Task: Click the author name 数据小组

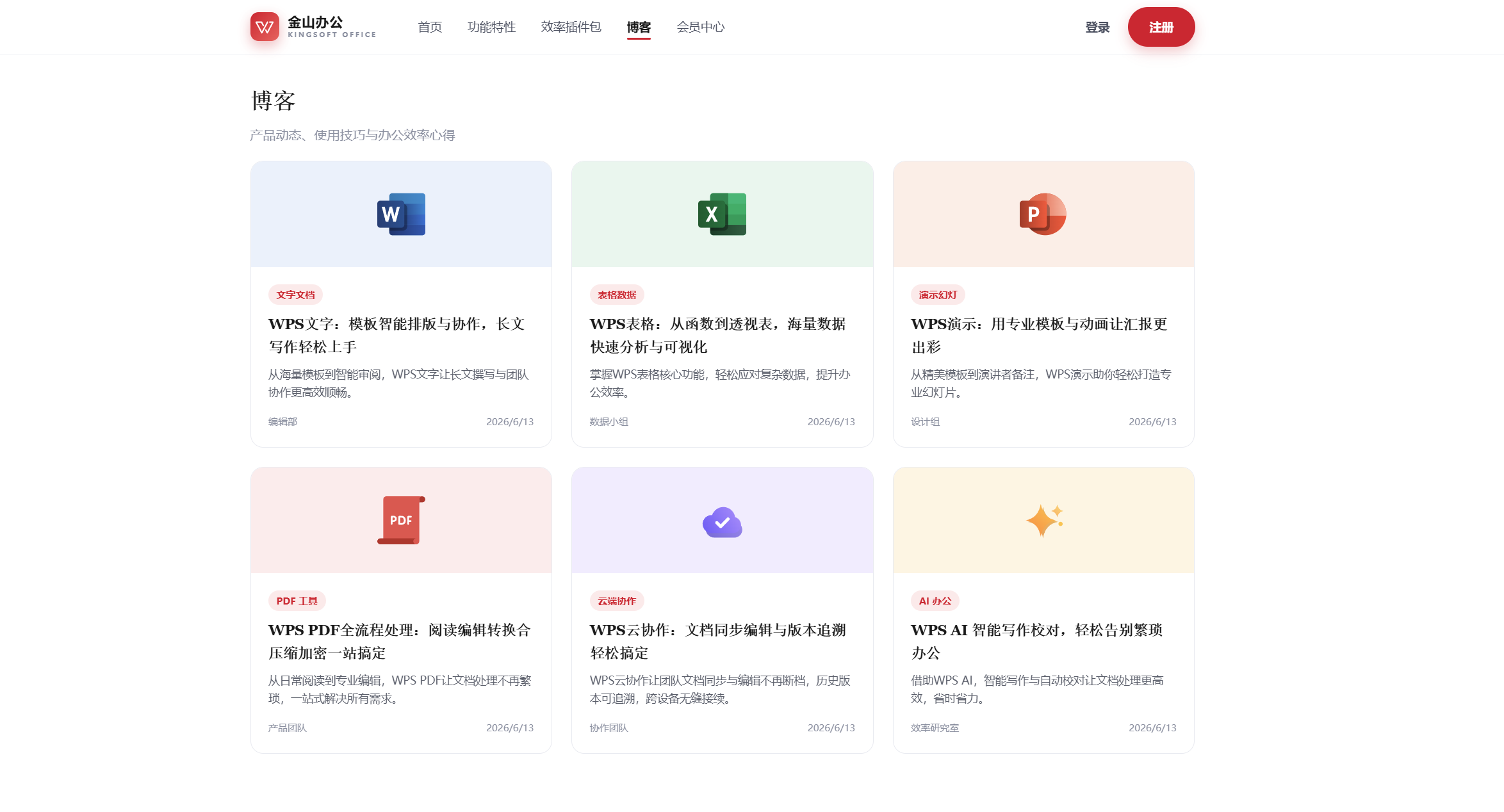Action: coord(609,421)
